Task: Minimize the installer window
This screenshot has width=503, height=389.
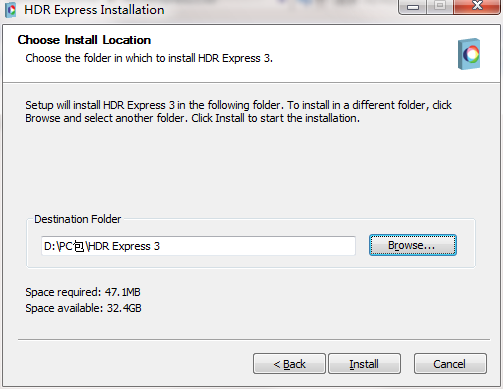Action: point(413,6)
